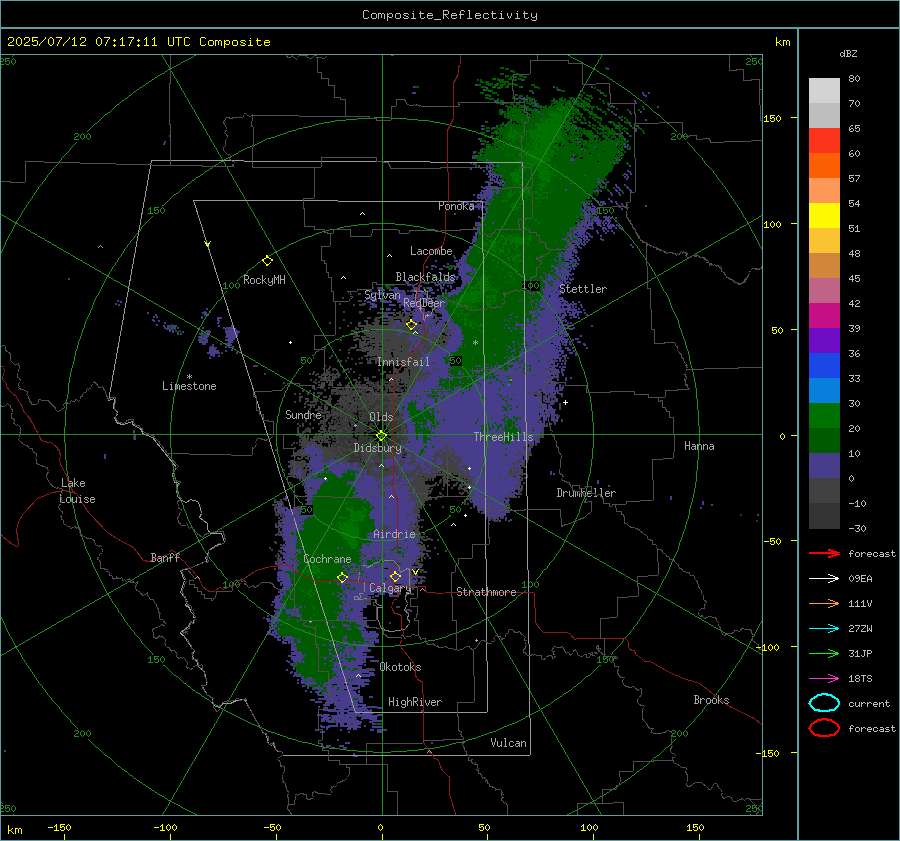This screenshot has height=841, width=900.
Task: Click the Blackfalds city label
Action: coord(425,277)
